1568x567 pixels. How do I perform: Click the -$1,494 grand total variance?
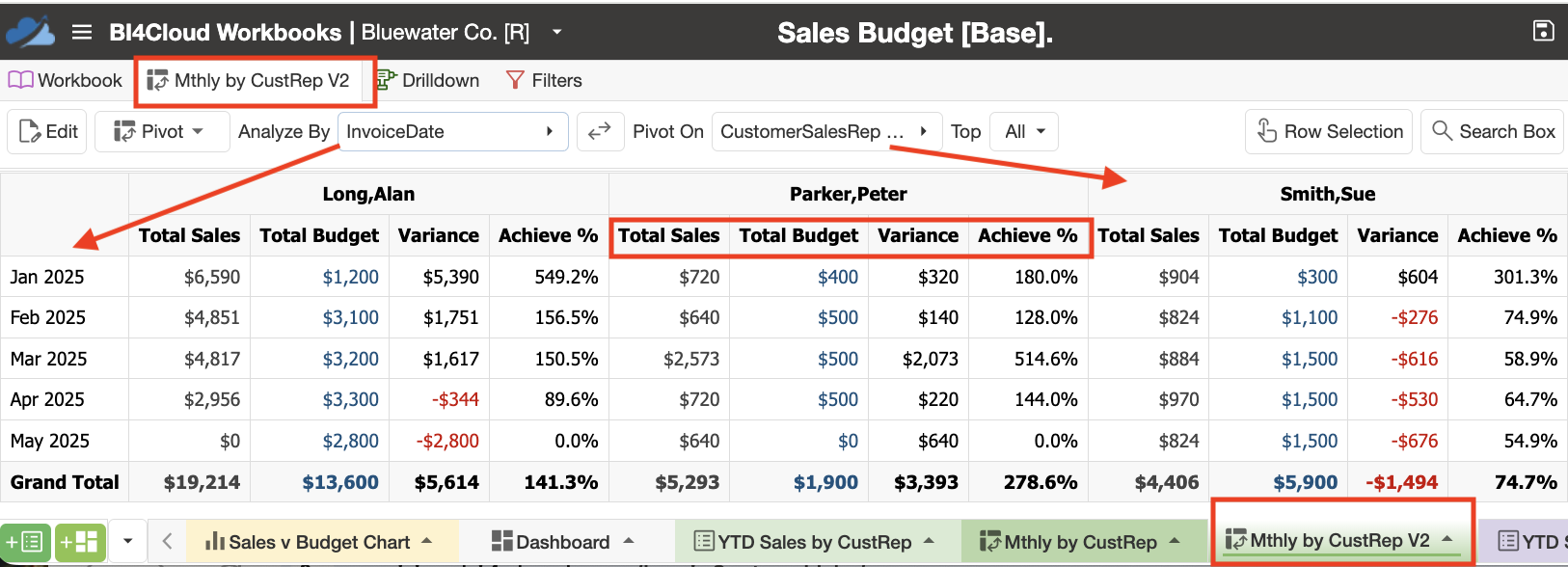coord(1401,482)
